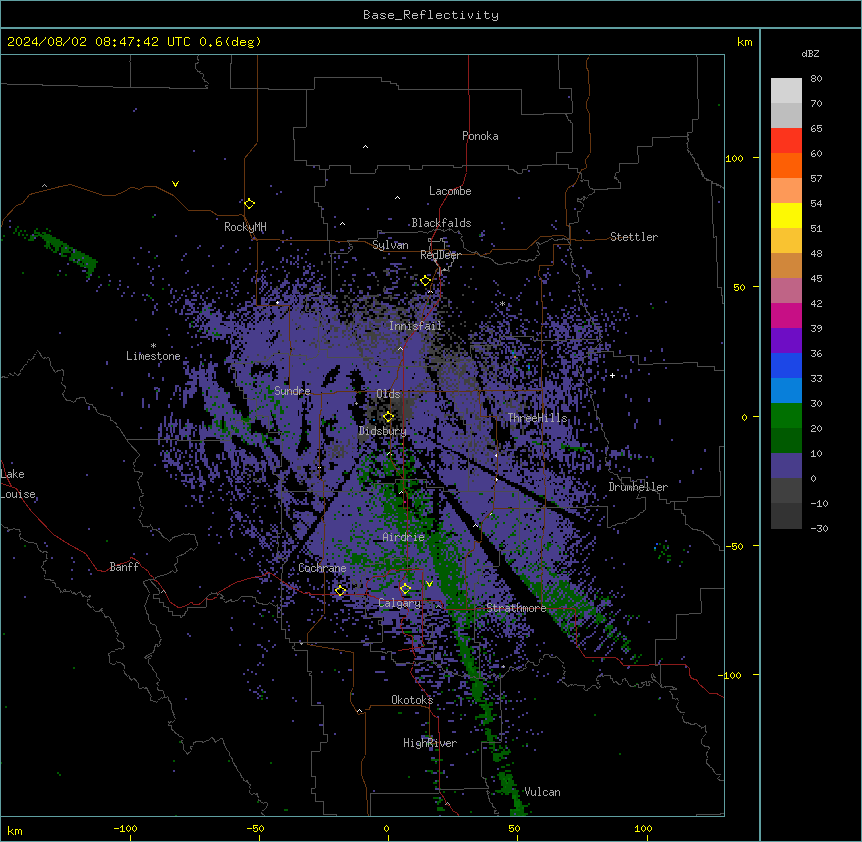Click the asterisk marker above Limestone
The height and width of the screenshot is (842, 862).
(x=153, y=346)
